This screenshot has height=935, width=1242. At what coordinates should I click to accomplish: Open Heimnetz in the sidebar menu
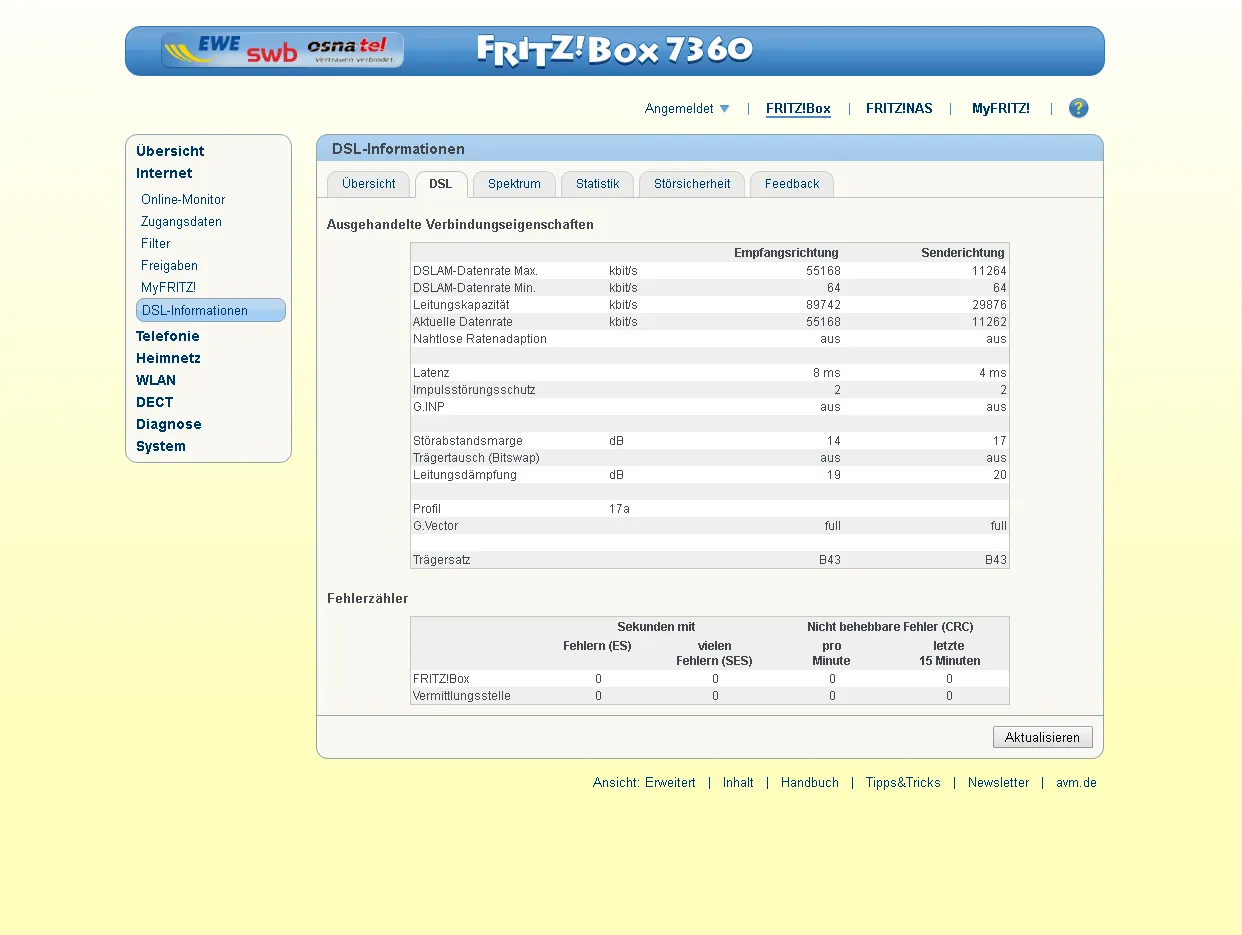(168, 358)
